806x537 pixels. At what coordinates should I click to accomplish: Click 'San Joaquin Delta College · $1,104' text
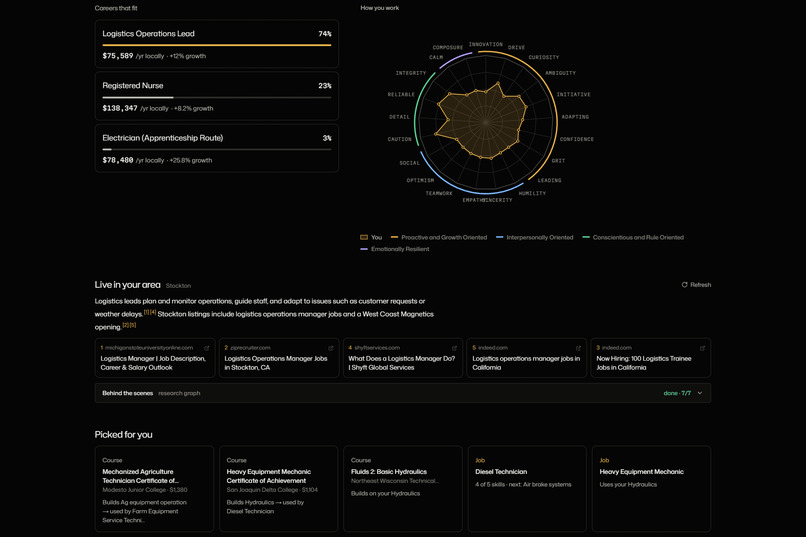click(x=272, y=490)
